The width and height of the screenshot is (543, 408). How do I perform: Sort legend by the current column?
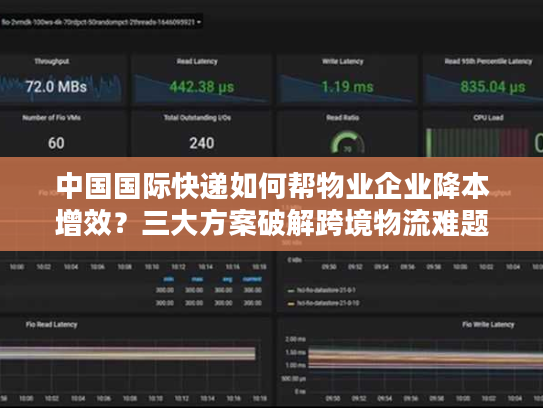click(x=252, y=279)
